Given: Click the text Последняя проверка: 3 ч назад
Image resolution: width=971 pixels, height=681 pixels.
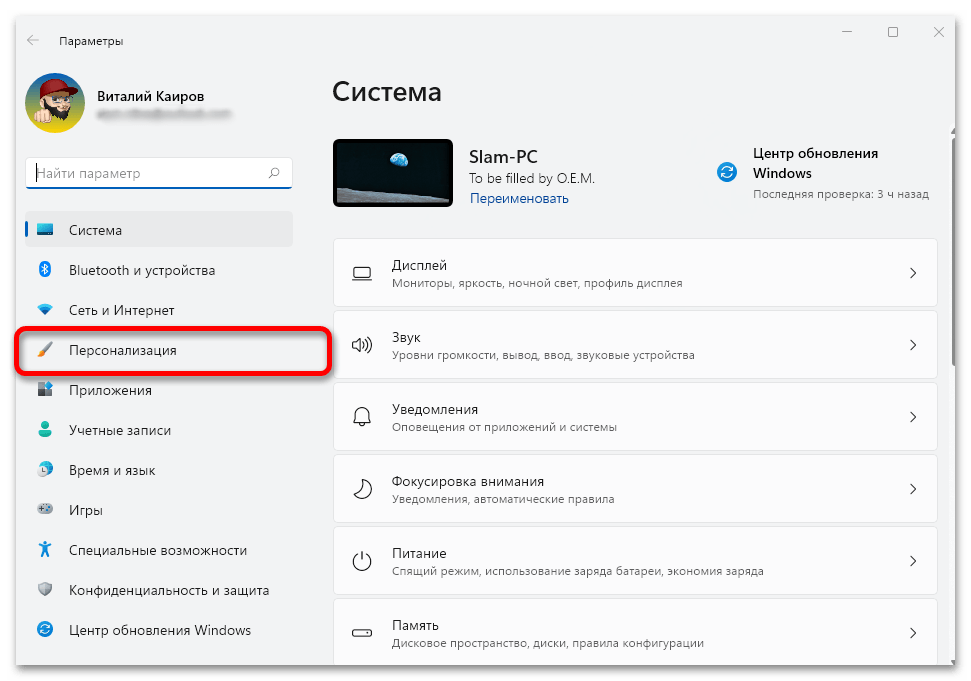Looking at the screenshot, I should coord(840,194).
